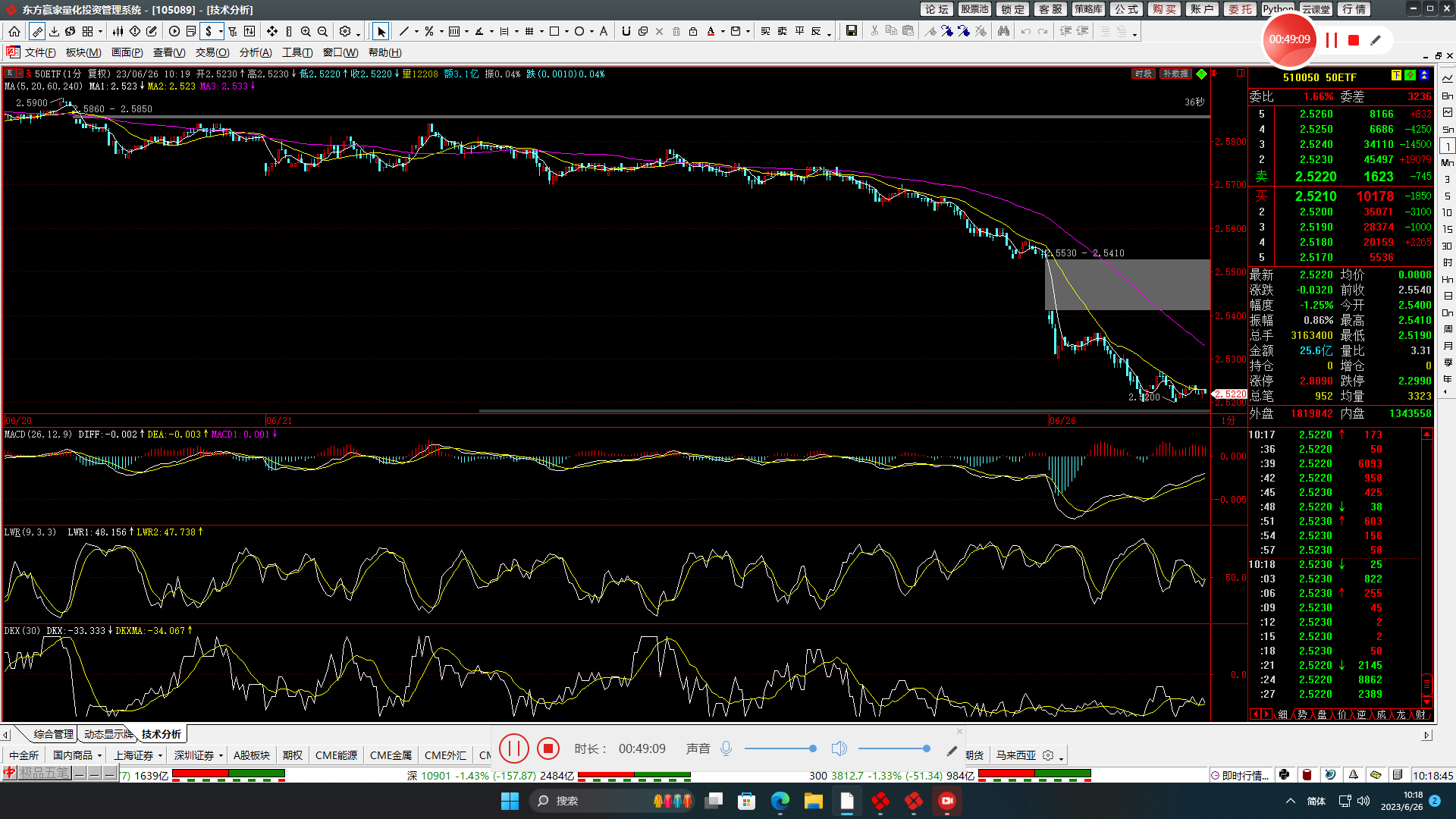The height and width of the screenshot is (819, 1456).
Task: Click the trash delete drawing icon
Action: pyautogui.click(x=676, y=31)
